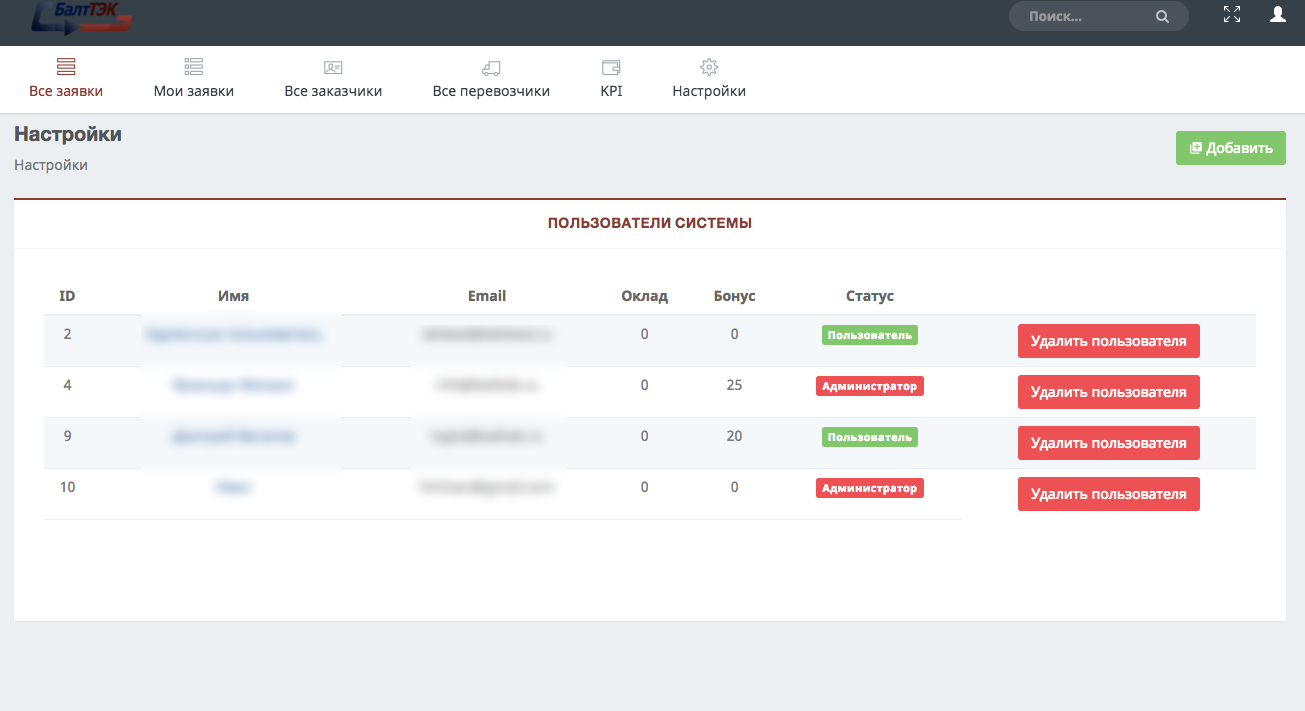This screenshot has height=711, width=1305.
Task: Select the Все заказчики contact card icon
Action: tap(333, 67)
